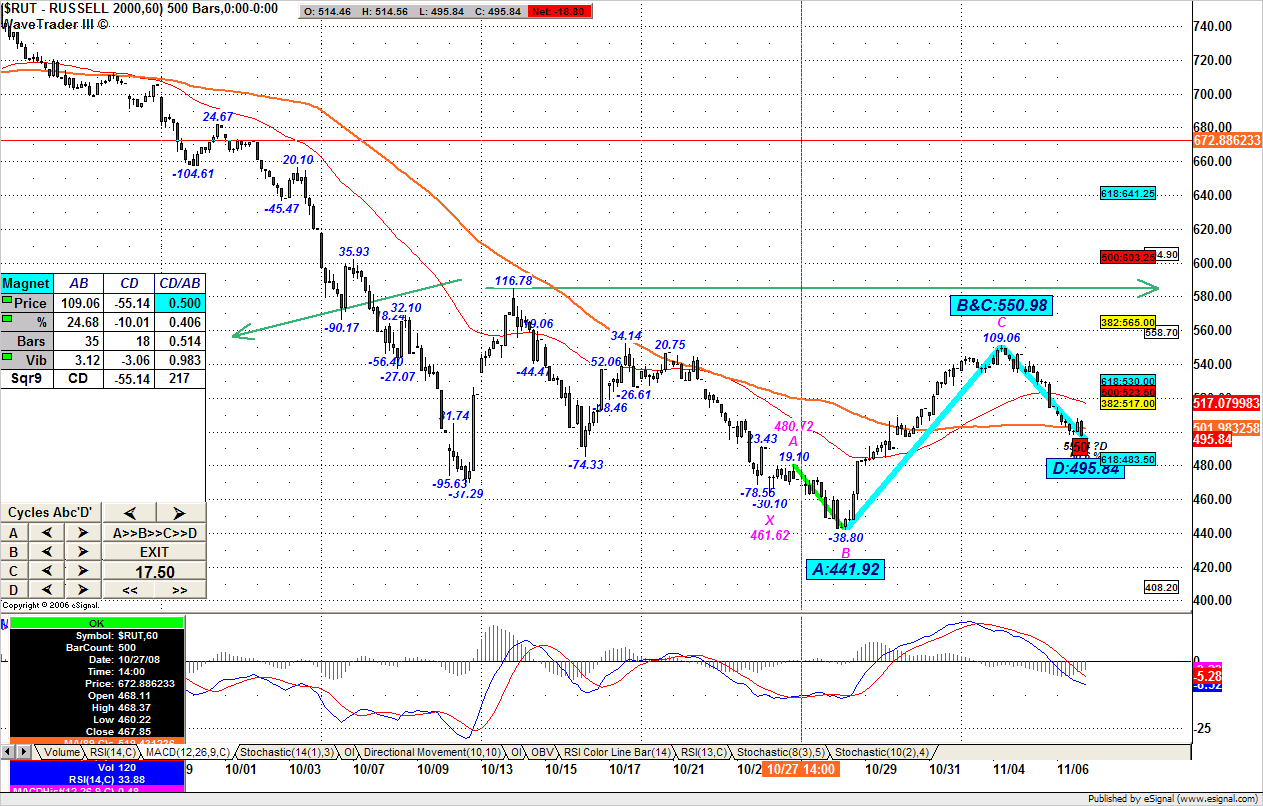Click the B label button in panel
Screen dimensions: 1263x806
pyautogui.click(x=14, y=551)
